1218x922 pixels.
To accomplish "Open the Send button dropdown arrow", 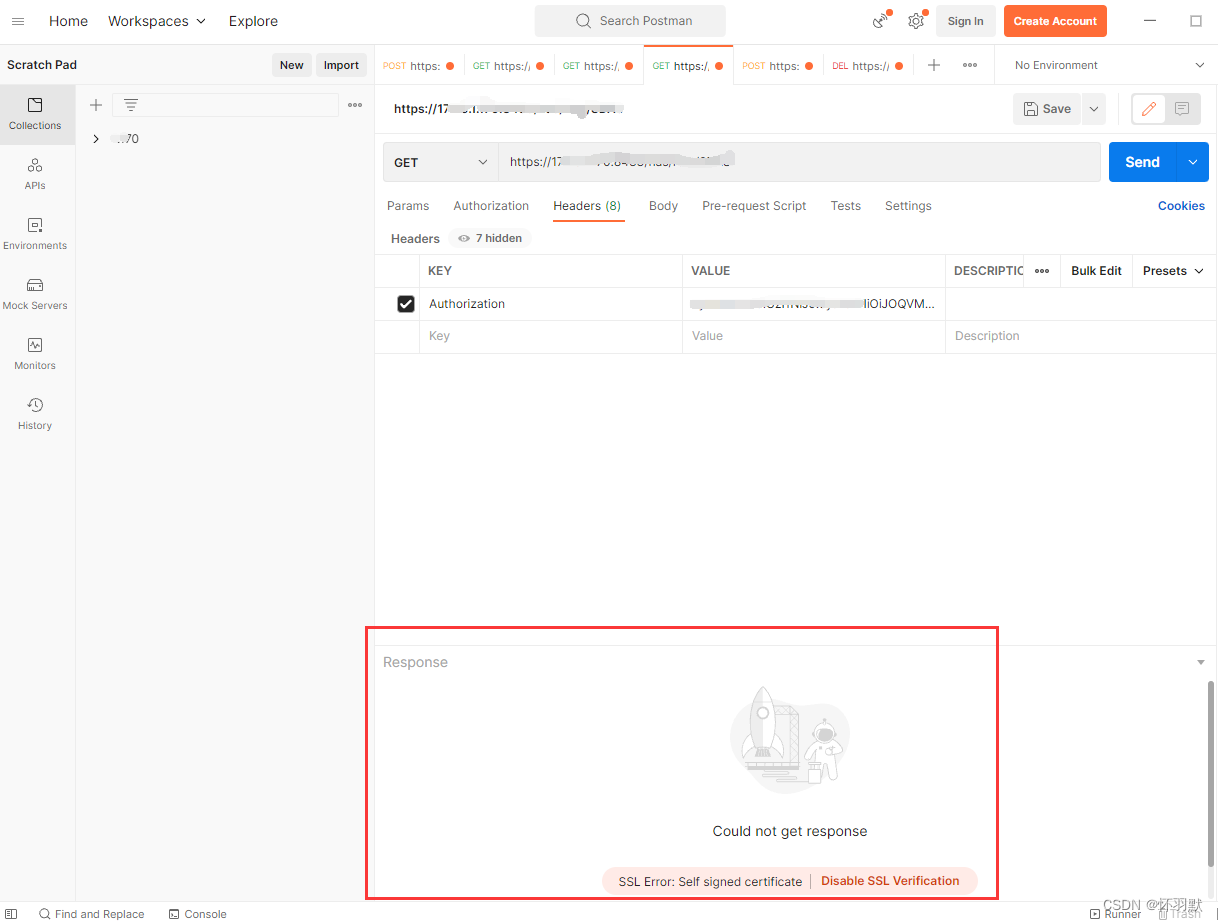I will point(1193,162).
